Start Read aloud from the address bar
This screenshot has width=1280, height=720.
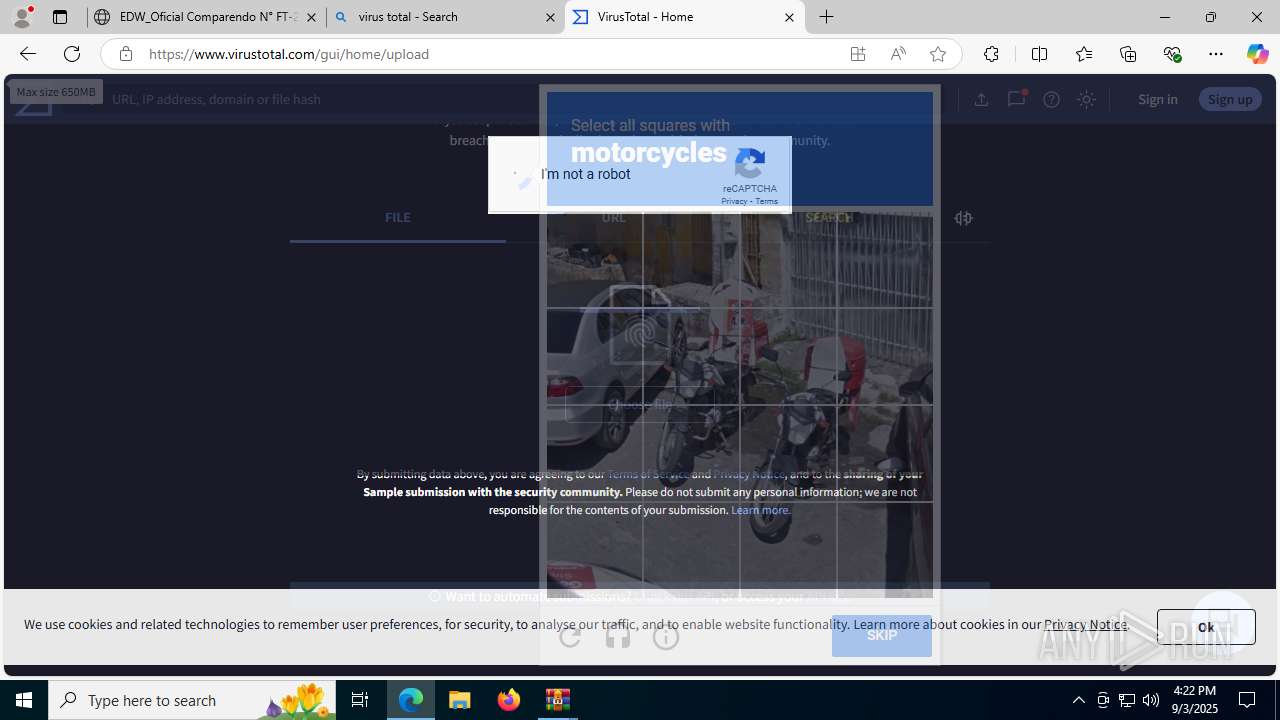[898, 54]
